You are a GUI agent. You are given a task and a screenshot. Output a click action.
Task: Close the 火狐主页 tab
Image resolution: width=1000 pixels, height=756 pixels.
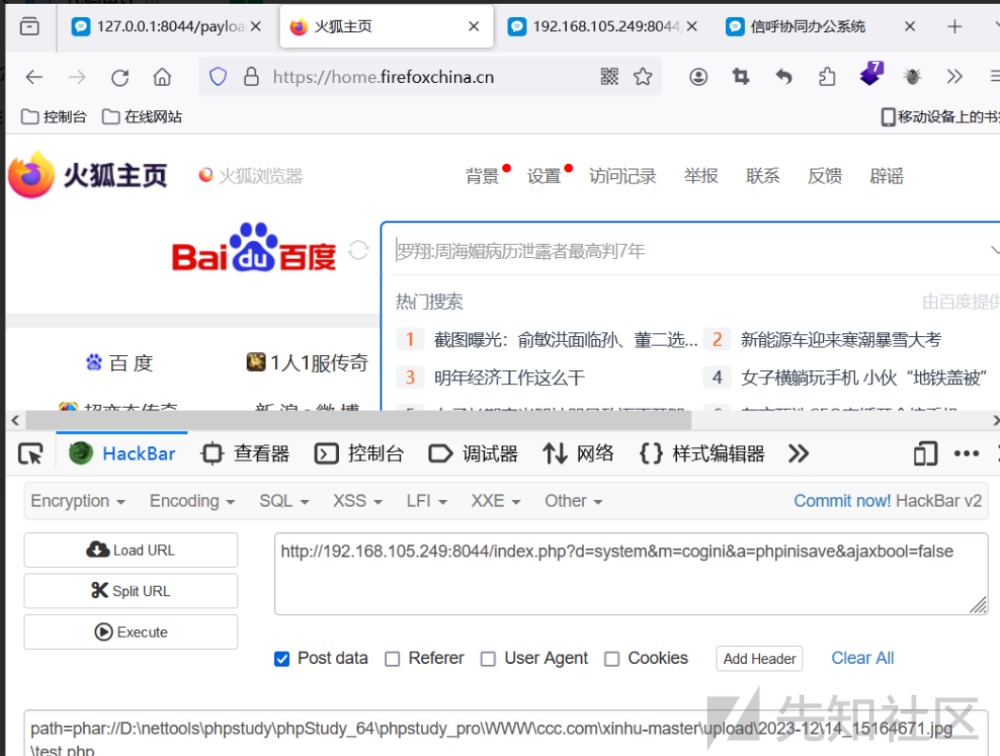[x=474, y=26]
